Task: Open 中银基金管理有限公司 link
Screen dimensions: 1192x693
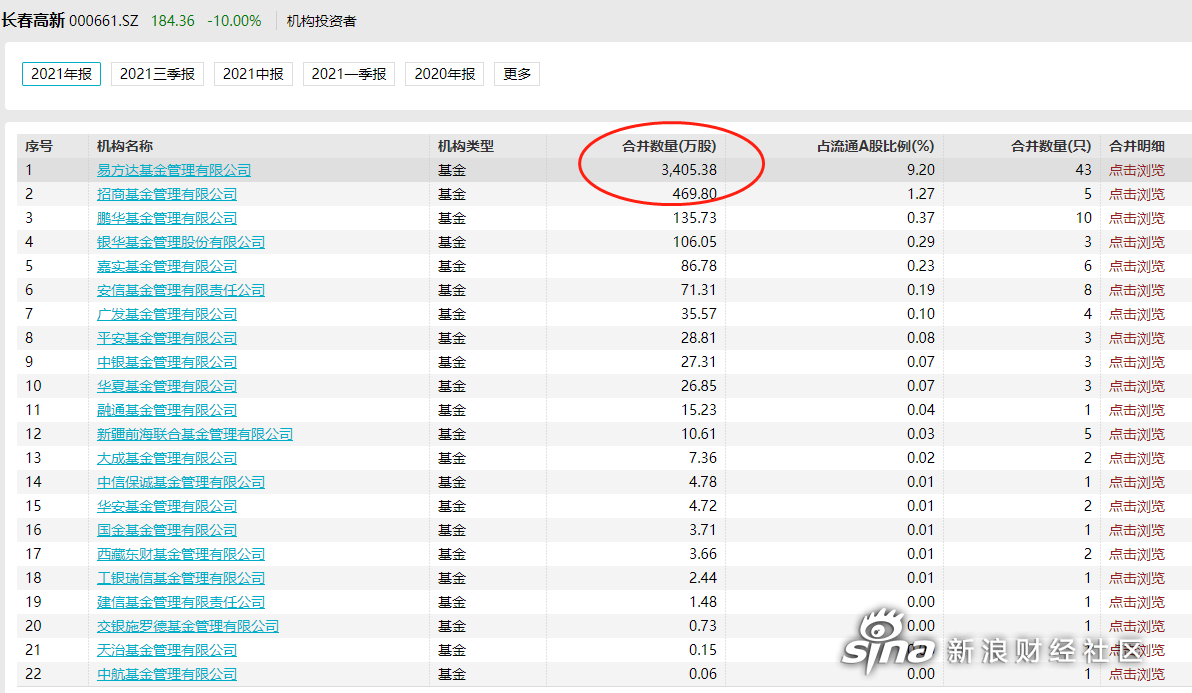Action: point(167,362)
